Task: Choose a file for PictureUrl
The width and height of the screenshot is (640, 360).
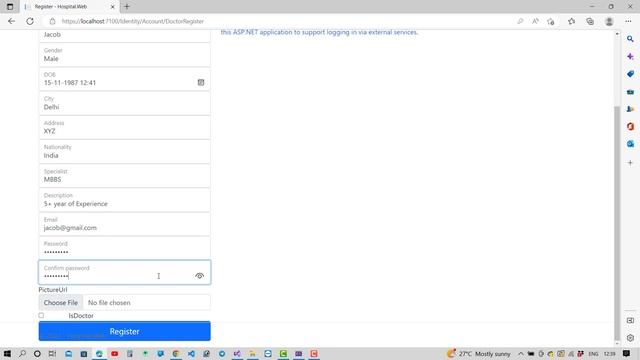Action: (x=61, y=302)
